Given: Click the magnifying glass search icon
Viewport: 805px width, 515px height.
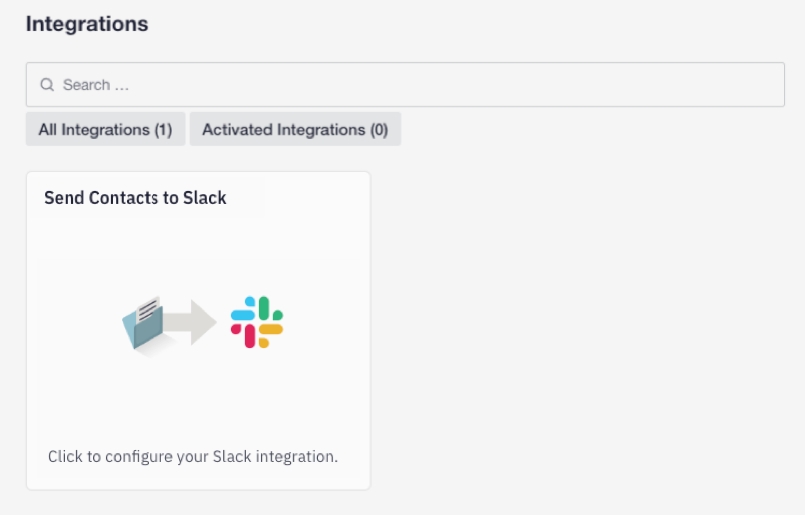Looking at the screenshot, I should click(x=46, y=85).
